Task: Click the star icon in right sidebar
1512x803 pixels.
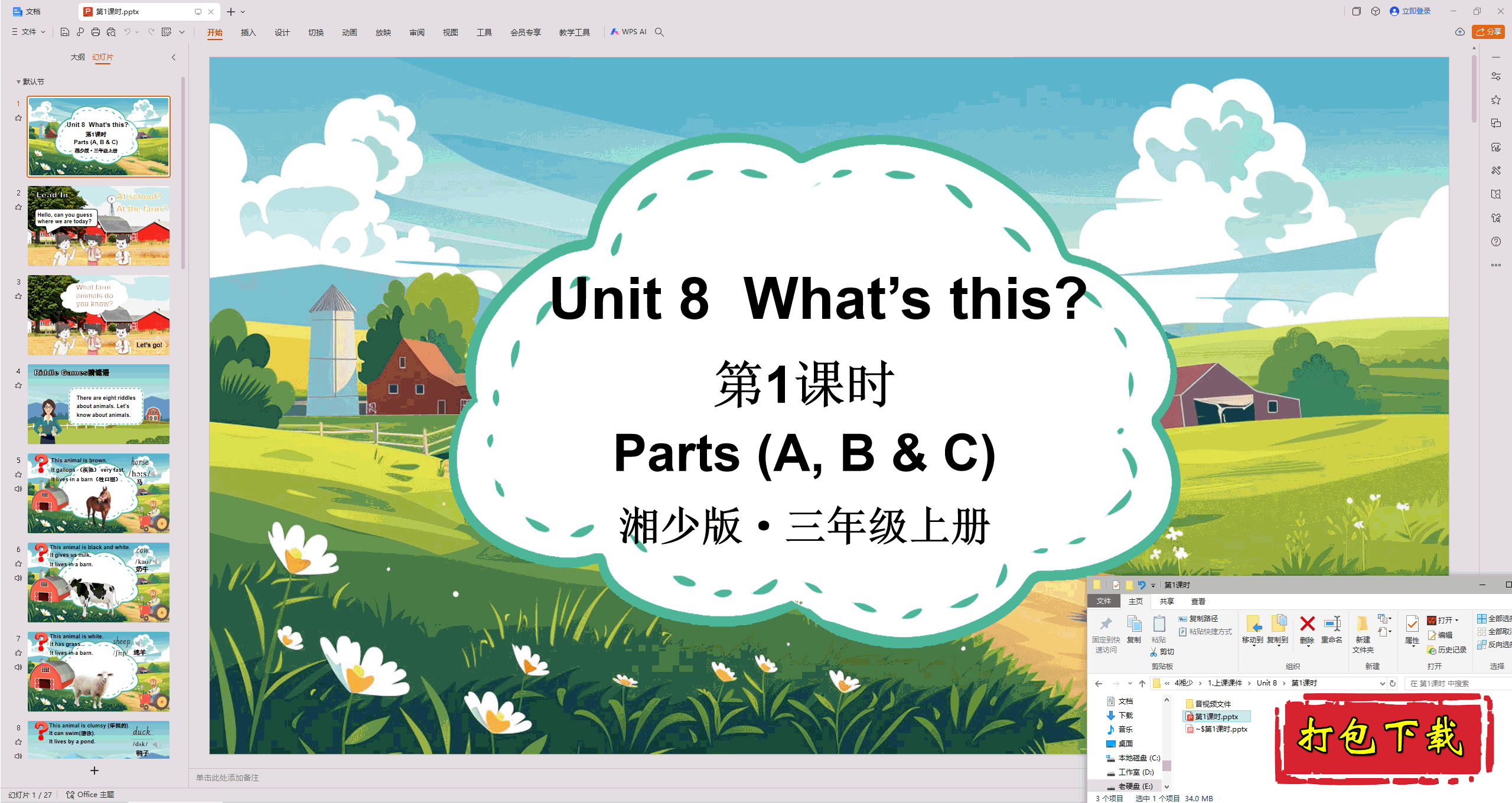Action: [x=1496, y=100]
